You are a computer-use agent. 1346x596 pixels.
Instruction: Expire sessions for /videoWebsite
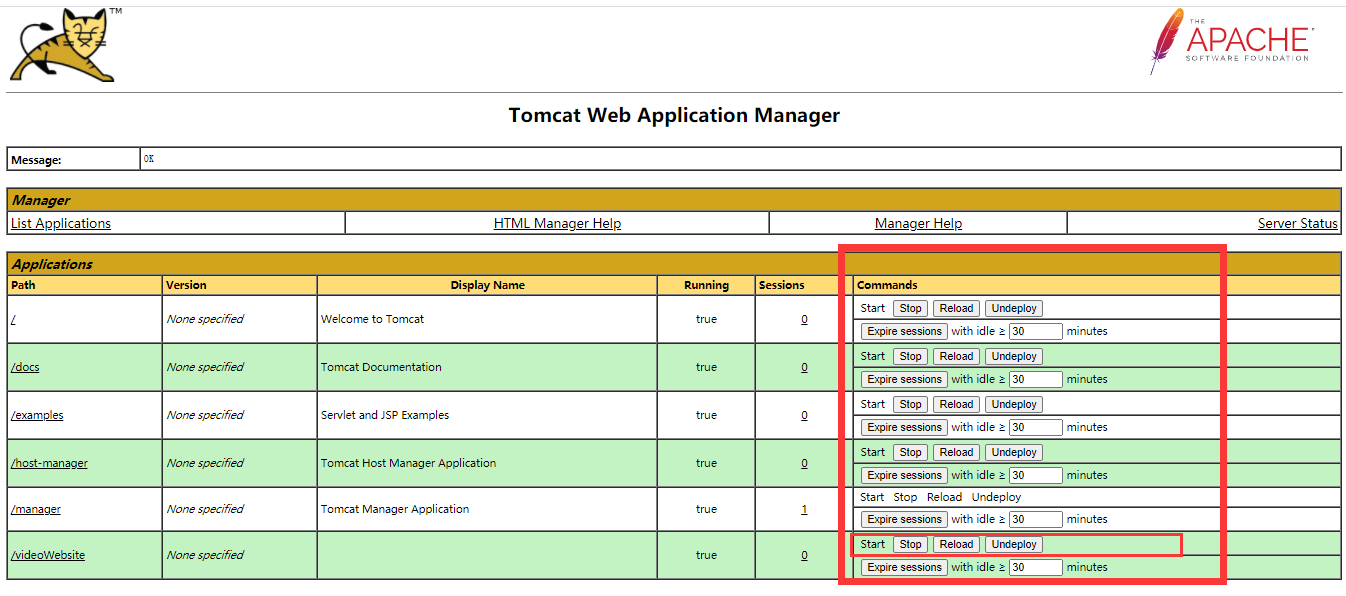[904, 567]
